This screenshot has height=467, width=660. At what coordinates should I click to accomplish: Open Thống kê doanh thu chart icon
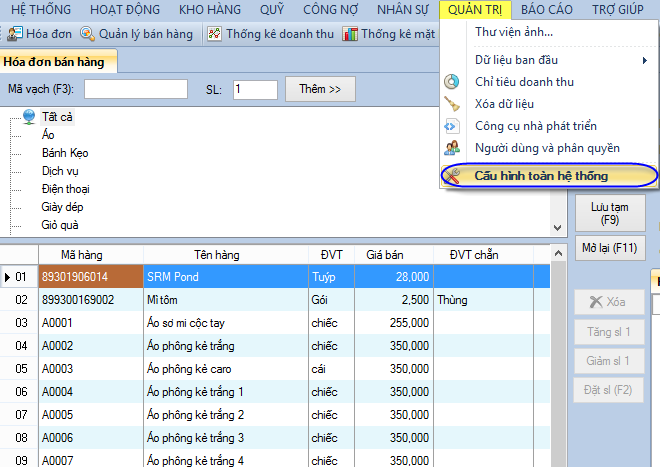(270, 34)
